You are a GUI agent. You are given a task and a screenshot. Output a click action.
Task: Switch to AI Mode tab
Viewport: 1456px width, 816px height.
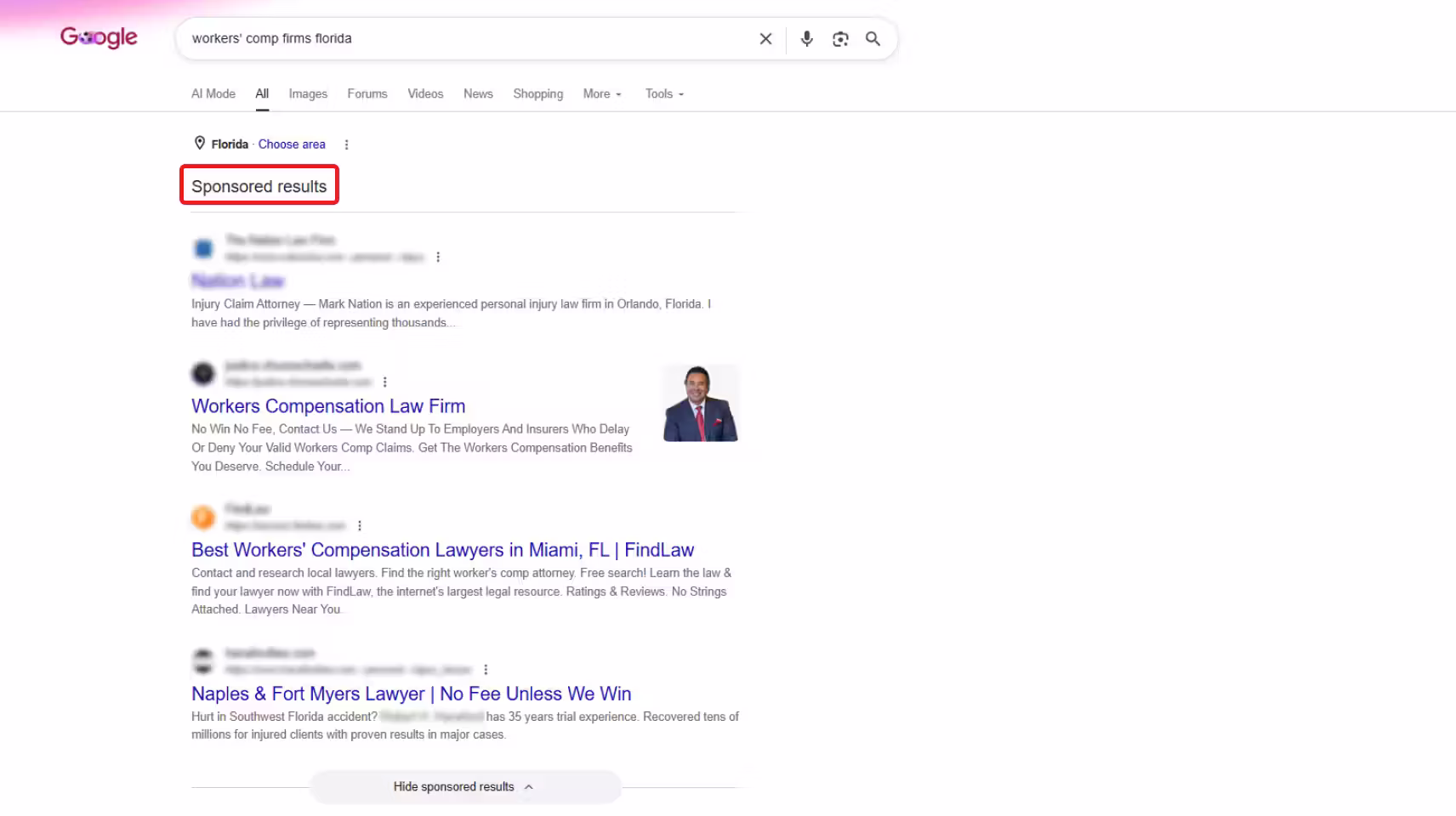click(x=213, y=93)
